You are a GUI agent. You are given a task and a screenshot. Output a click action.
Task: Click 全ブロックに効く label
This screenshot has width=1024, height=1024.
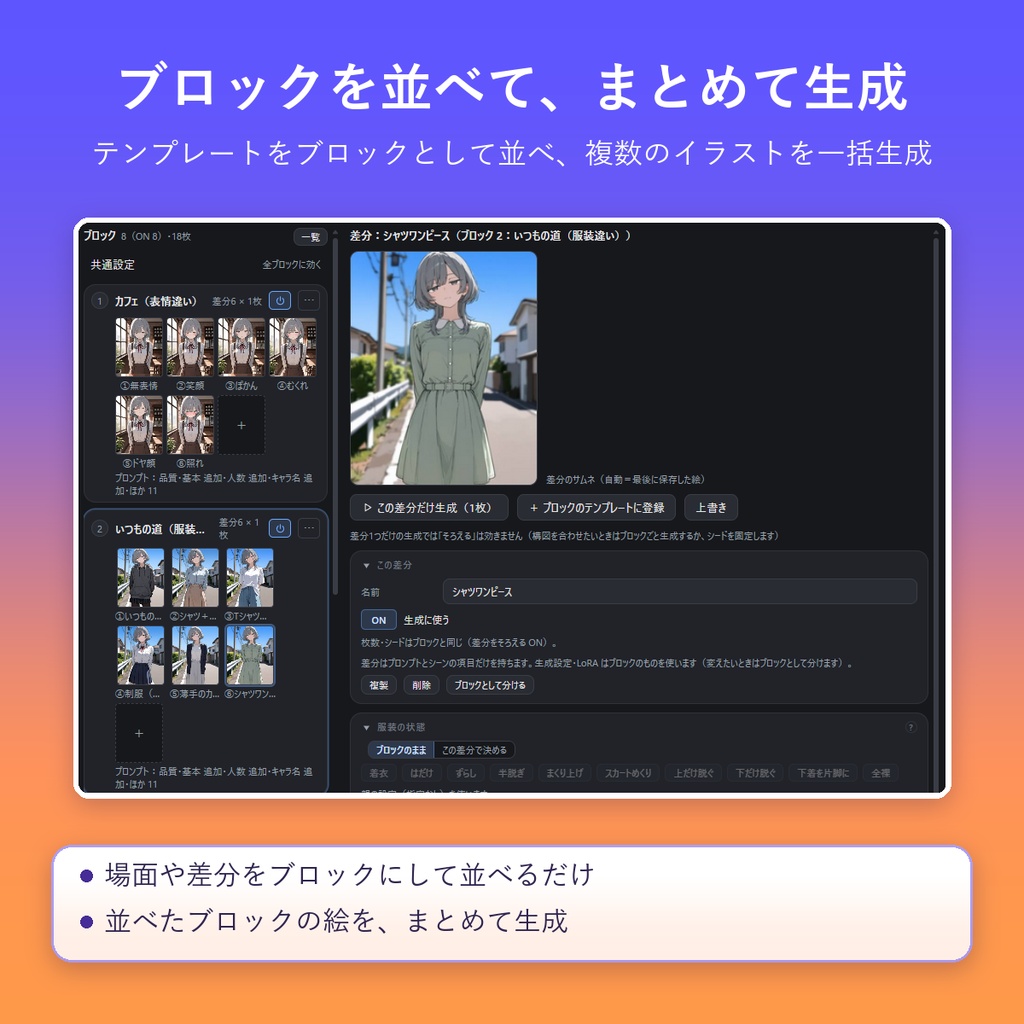pos(292,264)
